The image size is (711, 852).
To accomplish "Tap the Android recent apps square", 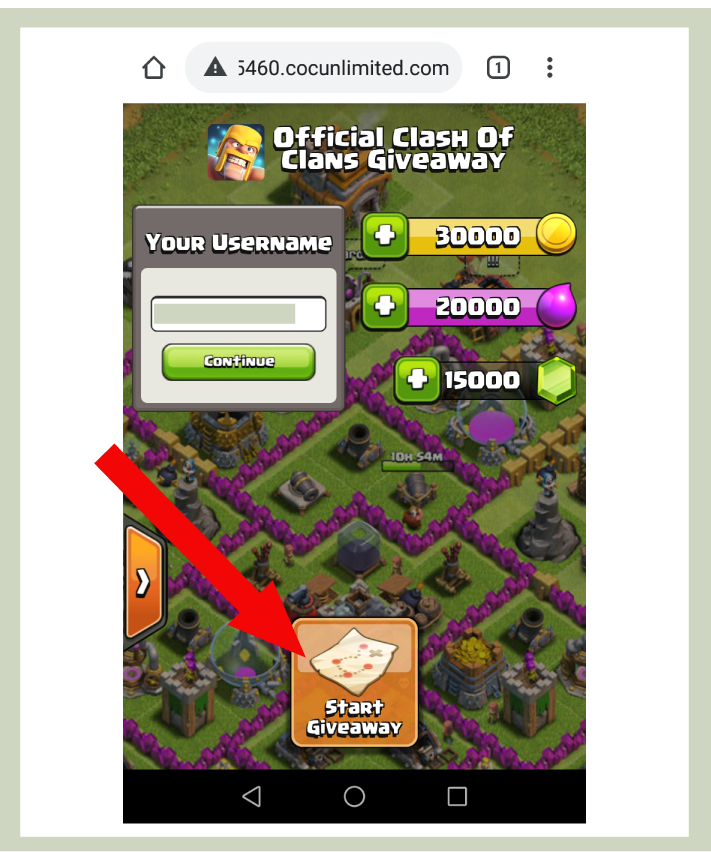I will (457, 797).
